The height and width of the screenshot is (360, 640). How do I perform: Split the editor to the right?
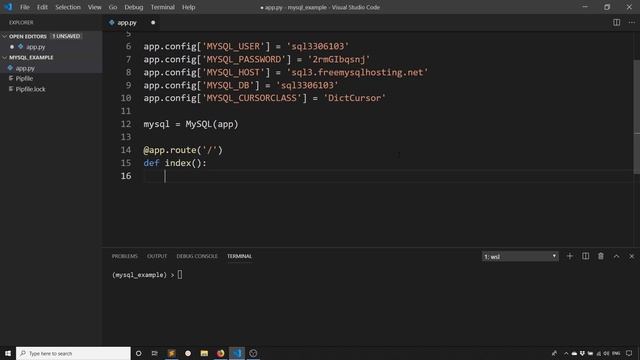click(x=616, y=22)
